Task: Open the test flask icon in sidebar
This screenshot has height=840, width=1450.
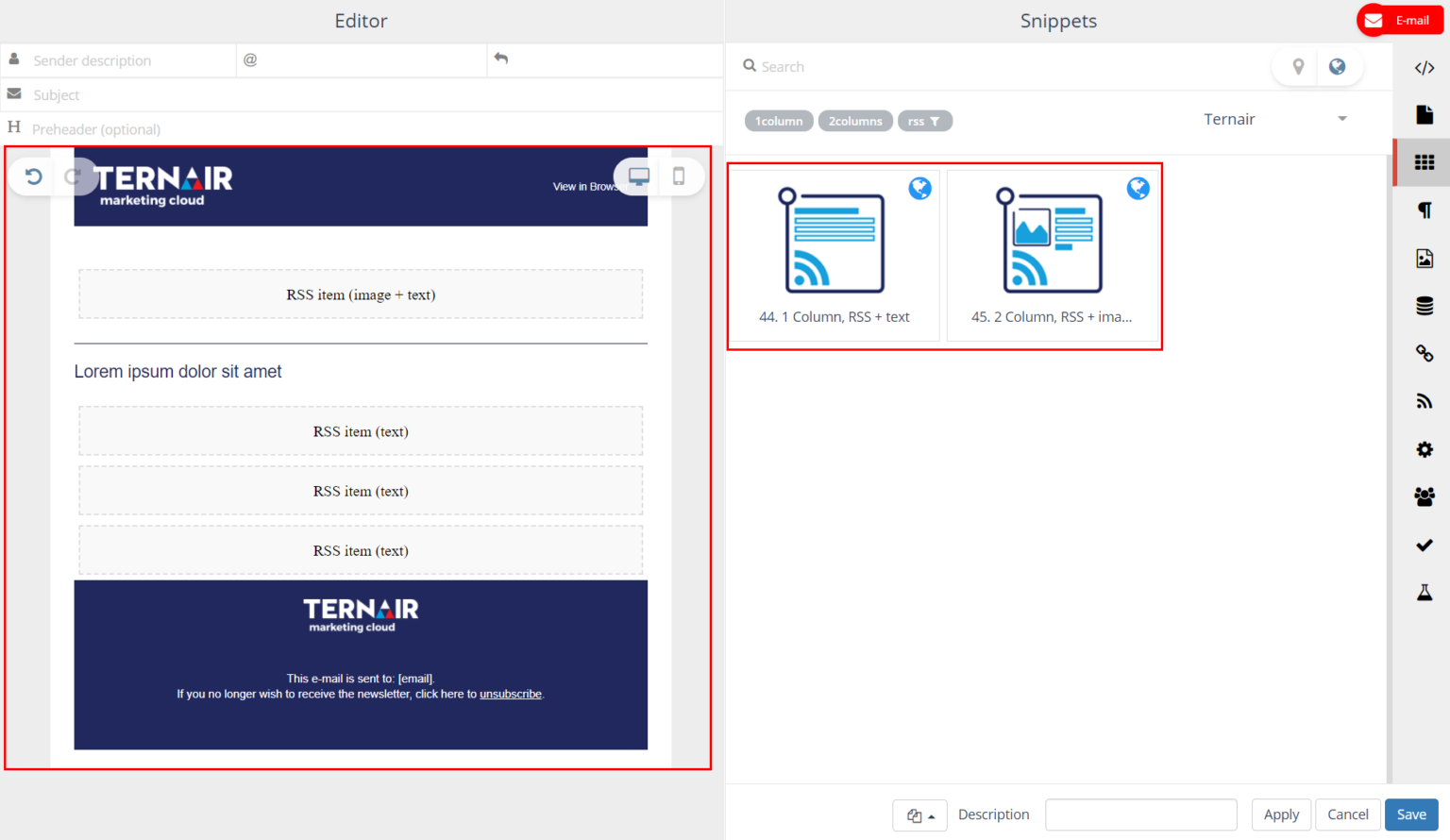Action: coord(1425,593)
